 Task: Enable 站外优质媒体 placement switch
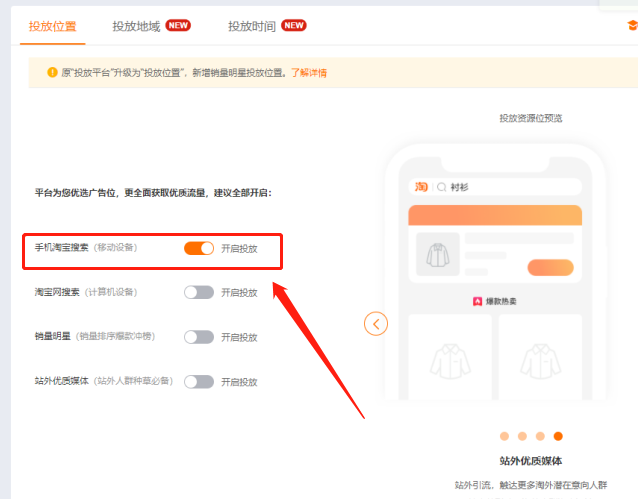(199, 382)
